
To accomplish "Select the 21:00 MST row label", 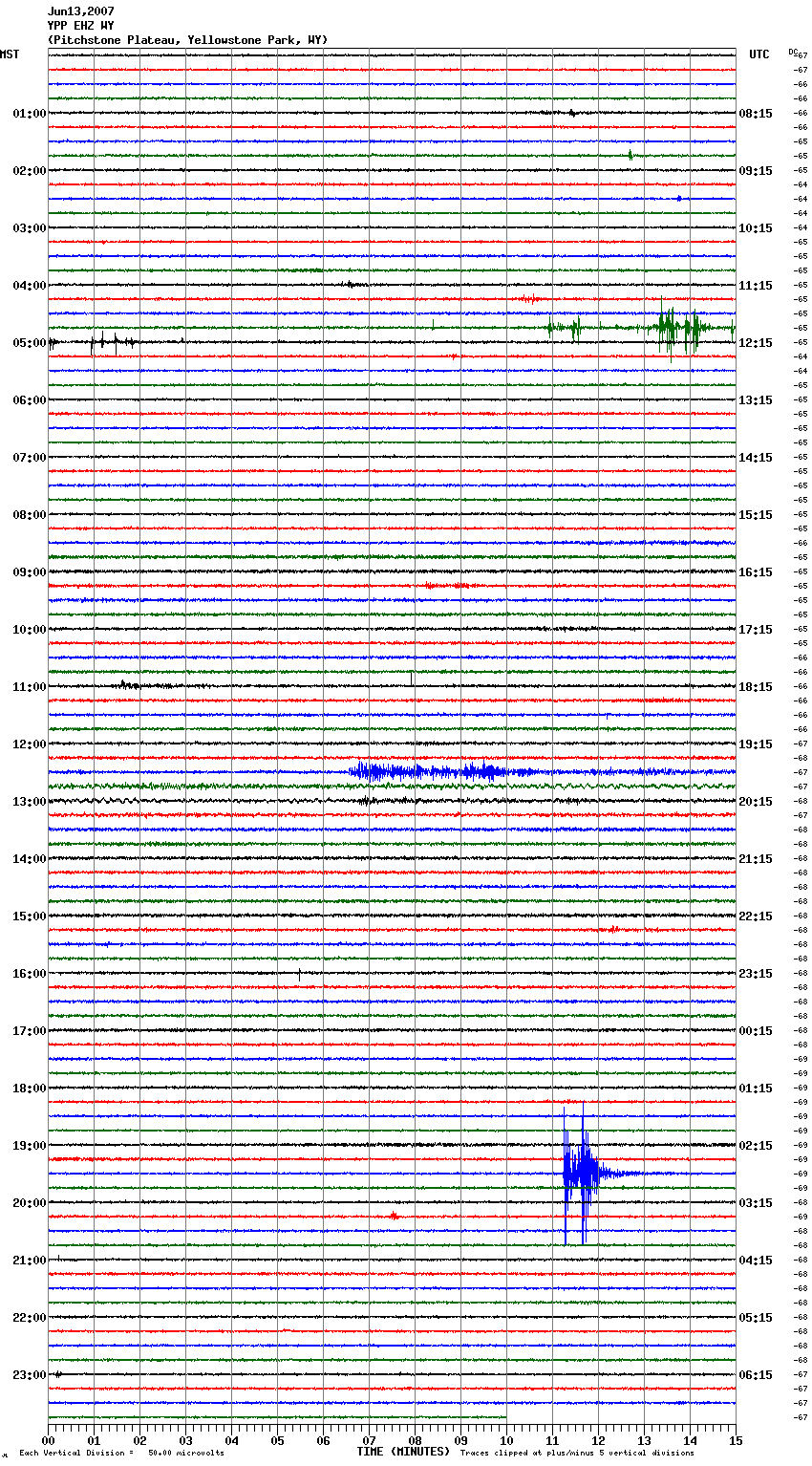I will click(x=30, y=1261).
